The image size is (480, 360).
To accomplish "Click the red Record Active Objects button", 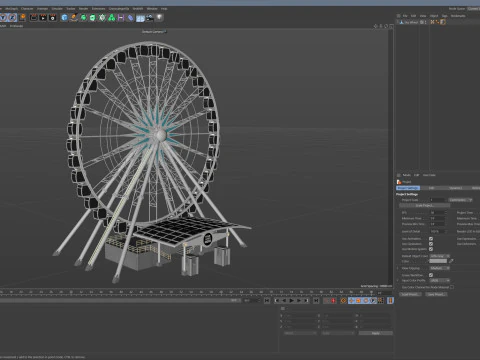I will click(326, 301).
